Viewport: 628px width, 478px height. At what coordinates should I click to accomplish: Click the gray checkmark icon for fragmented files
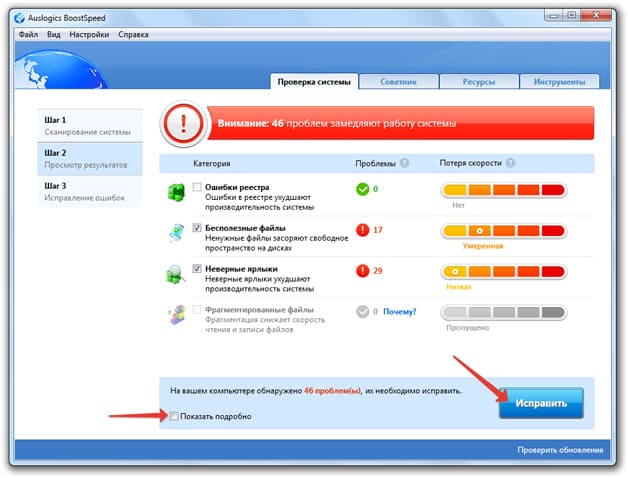tap(362, 312)
